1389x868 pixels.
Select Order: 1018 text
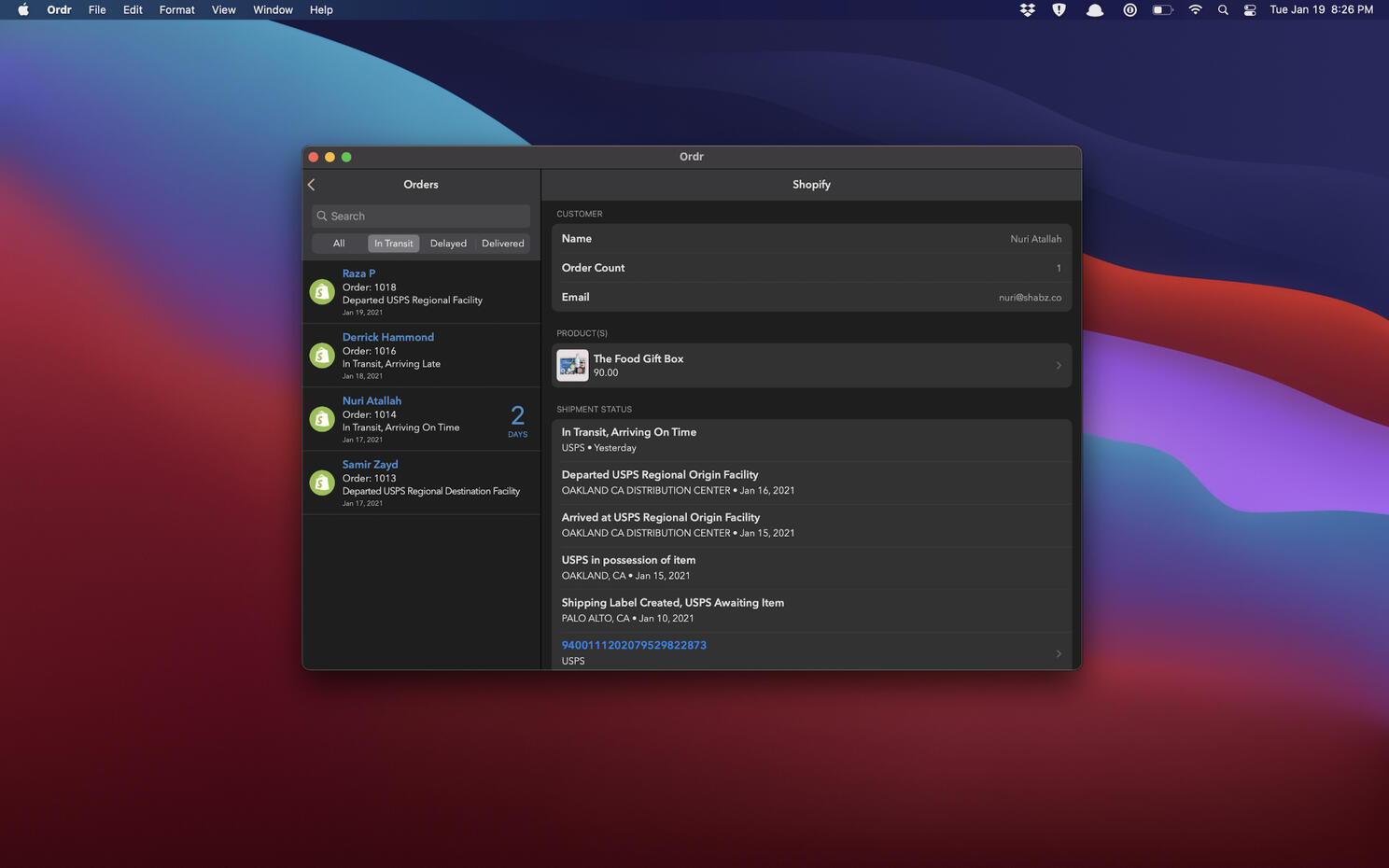pos(369,287)
